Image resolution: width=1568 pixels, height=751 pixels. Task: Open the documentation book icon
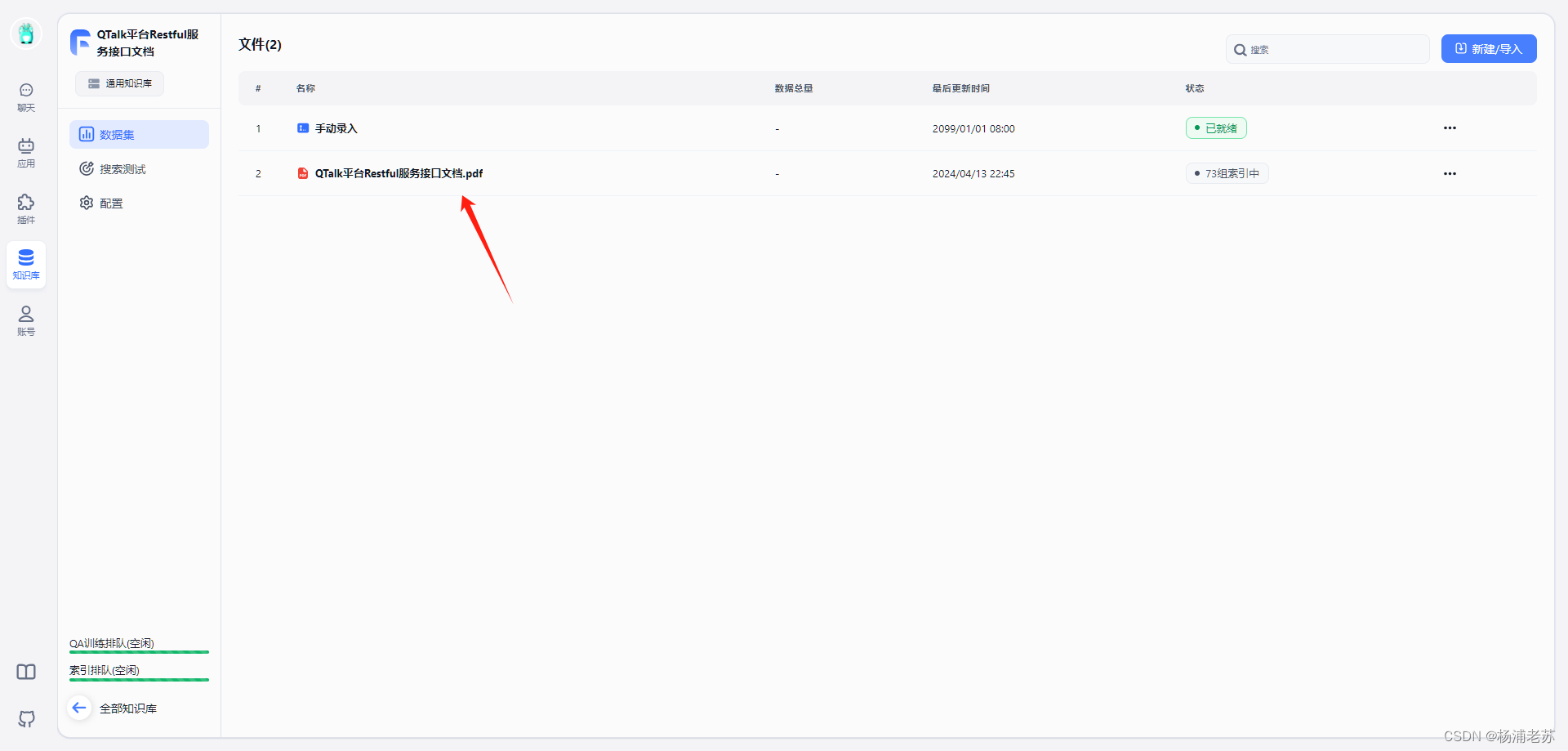pos(26,672)
